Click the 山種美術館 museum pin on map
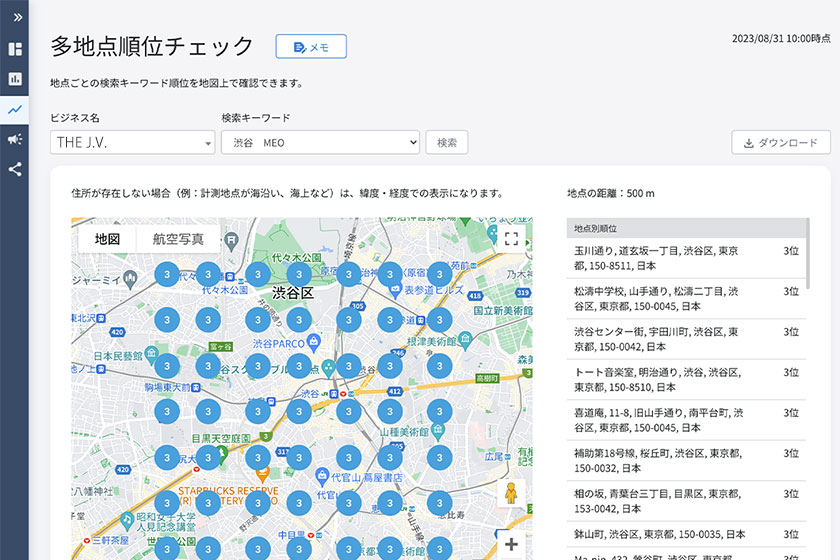 click(x=438, y=431)
